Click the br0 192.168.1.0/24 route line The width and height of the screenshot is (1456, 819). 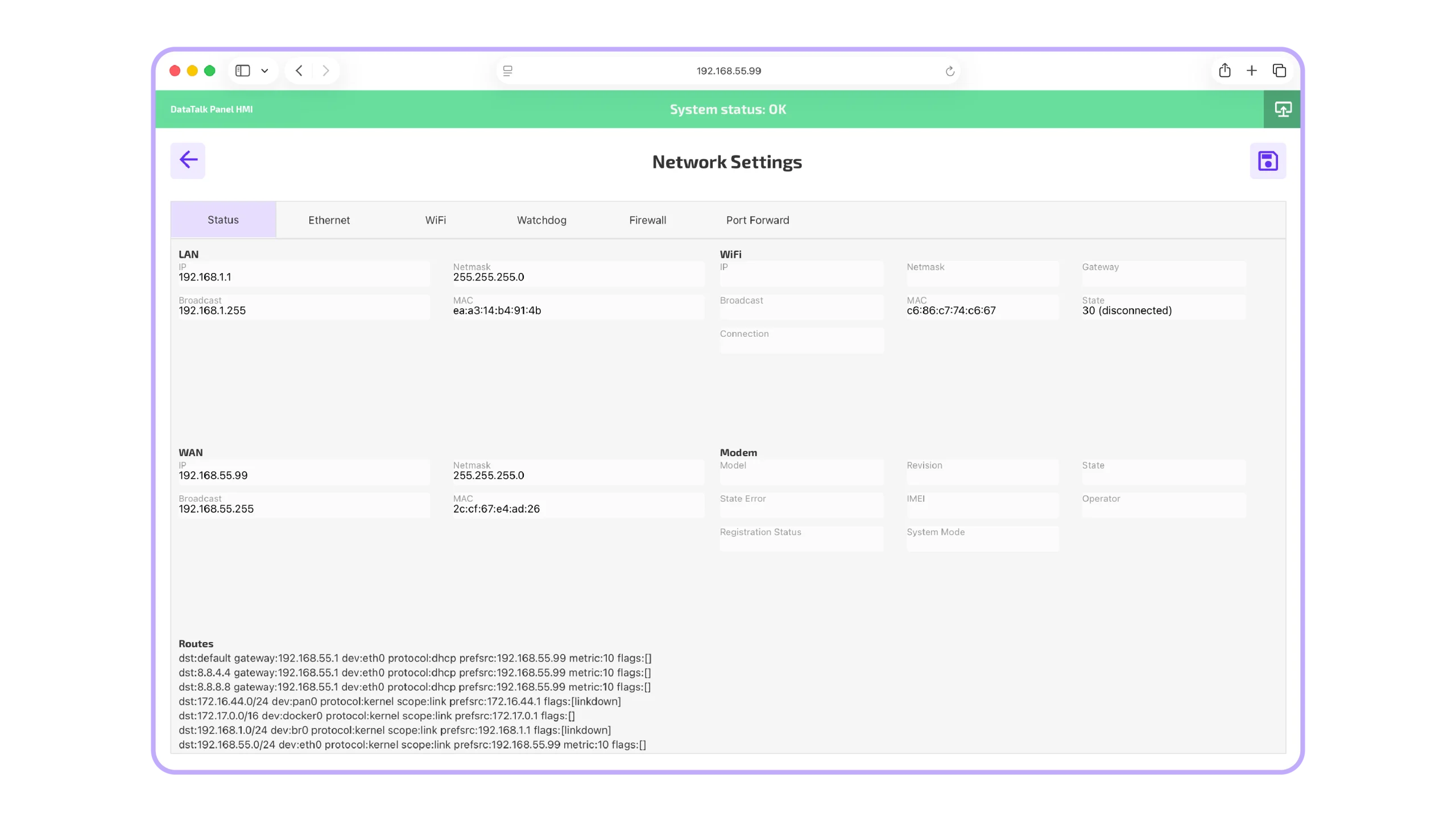[395, 730]
